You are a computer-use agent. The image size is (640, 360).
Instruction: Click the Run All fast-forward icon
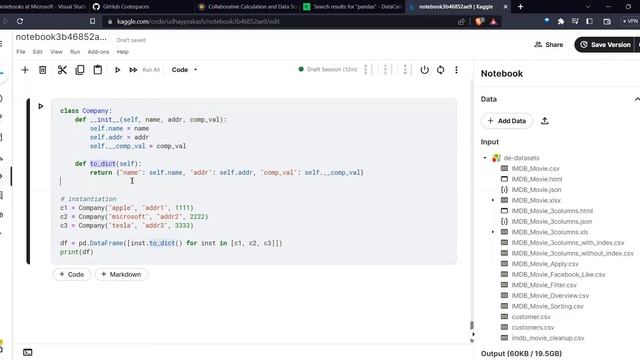(133, 70)
